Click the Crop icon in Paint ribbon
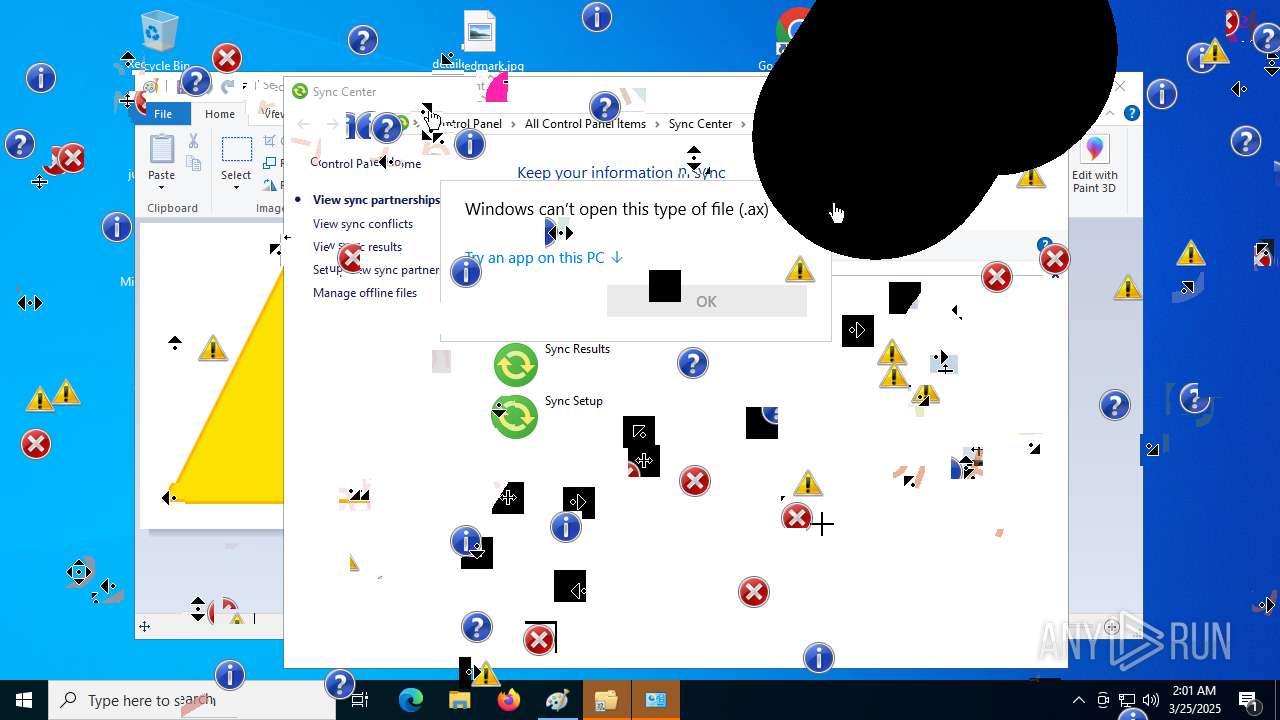The height and width of the screenshot is (720, 1280). (270, 142)
